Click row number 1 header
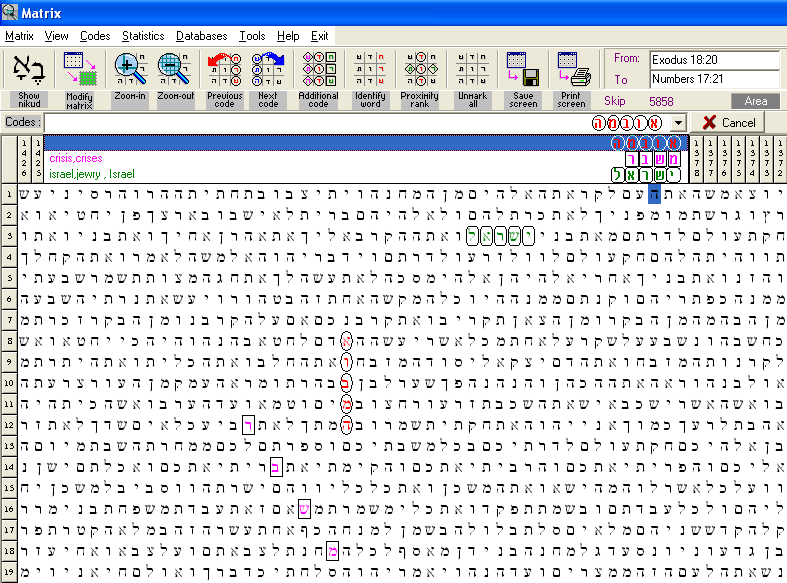The image size is (787, 583). (9, 194)
